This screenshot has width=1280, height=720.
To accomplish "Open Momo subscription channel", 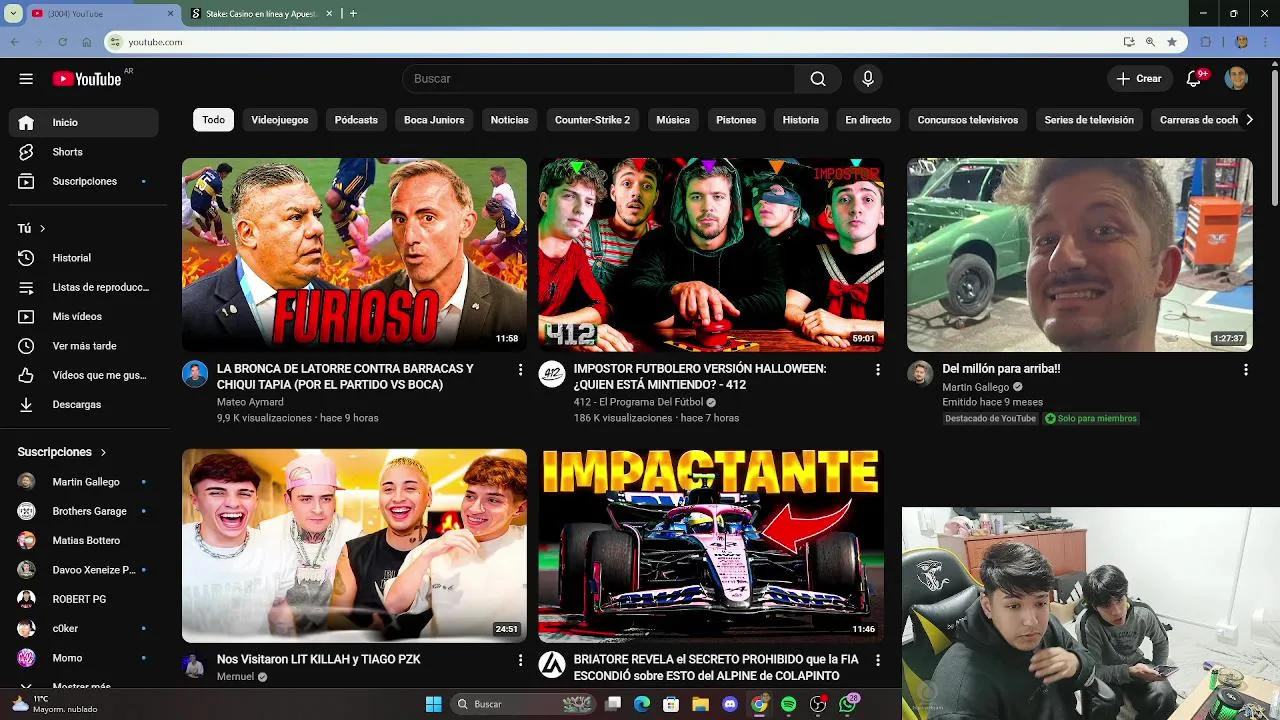I will 83,658.
